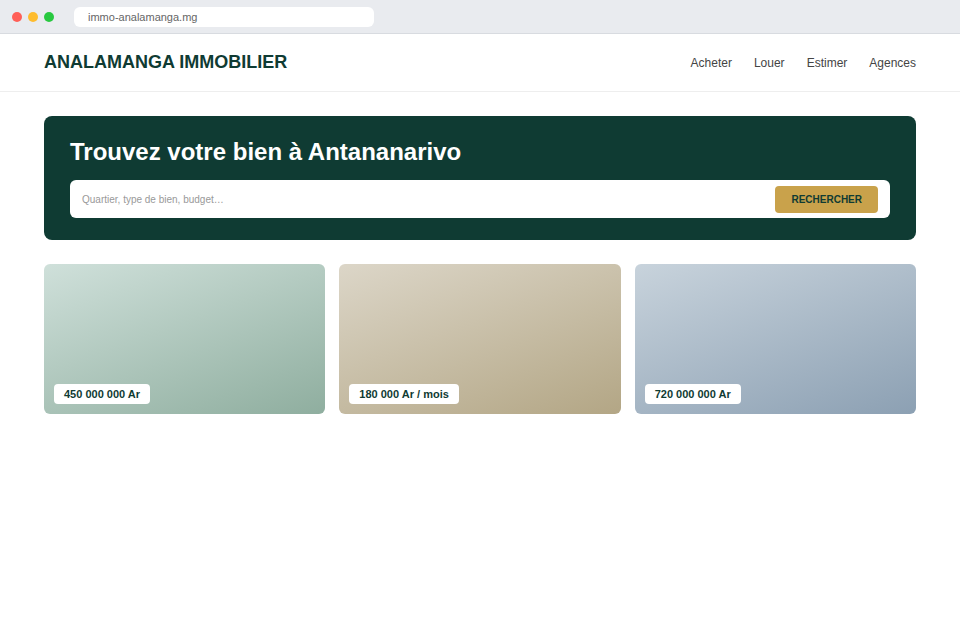Close the browser window with red button
This screenshot has width=960, height=640.
pos(17,17)
